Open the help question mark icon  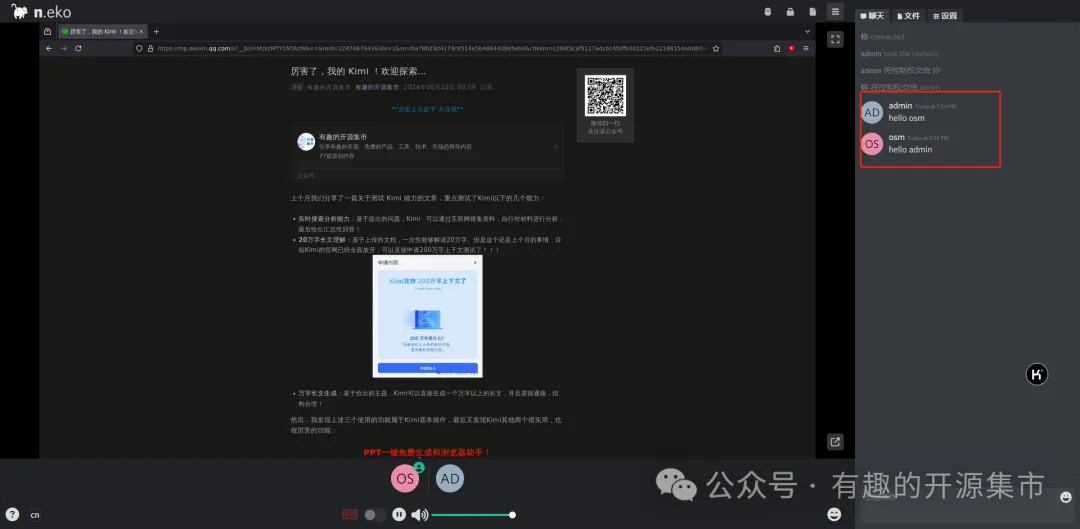click(x=12, y=514)
